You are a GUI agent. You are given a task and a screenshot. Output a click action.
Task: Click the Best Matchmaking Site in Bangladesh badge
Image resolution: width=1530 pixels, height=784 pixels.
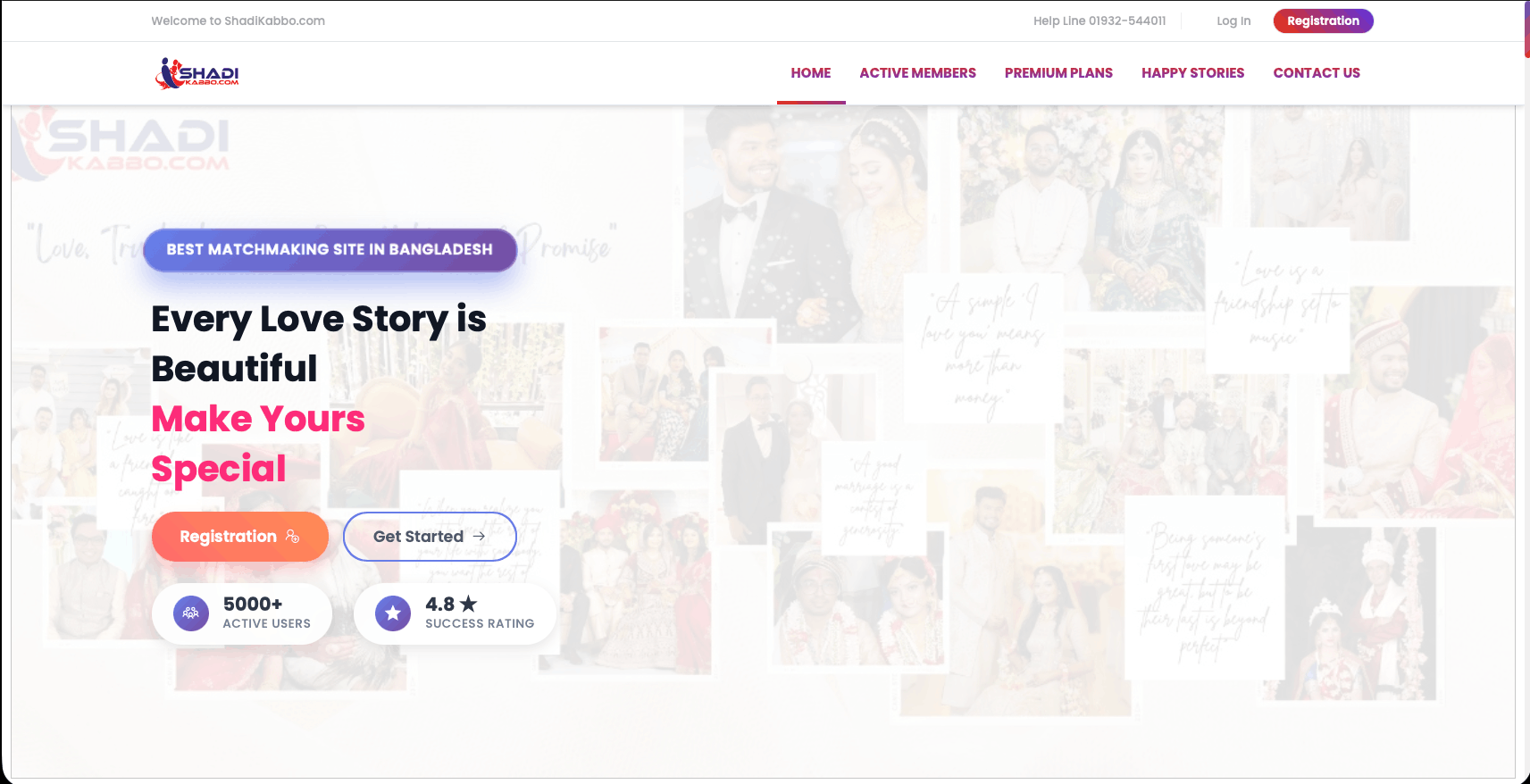[330, 250]
